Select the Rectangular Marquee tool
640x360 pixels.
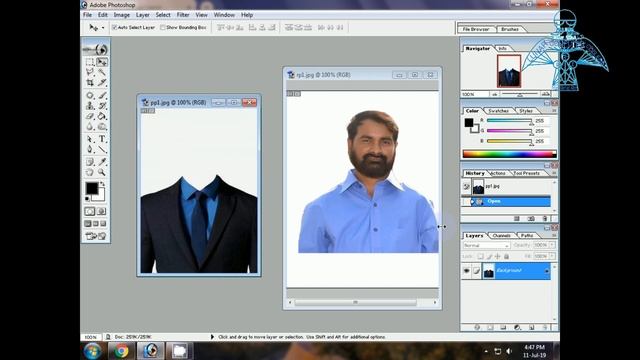click(x=90, y=62)
